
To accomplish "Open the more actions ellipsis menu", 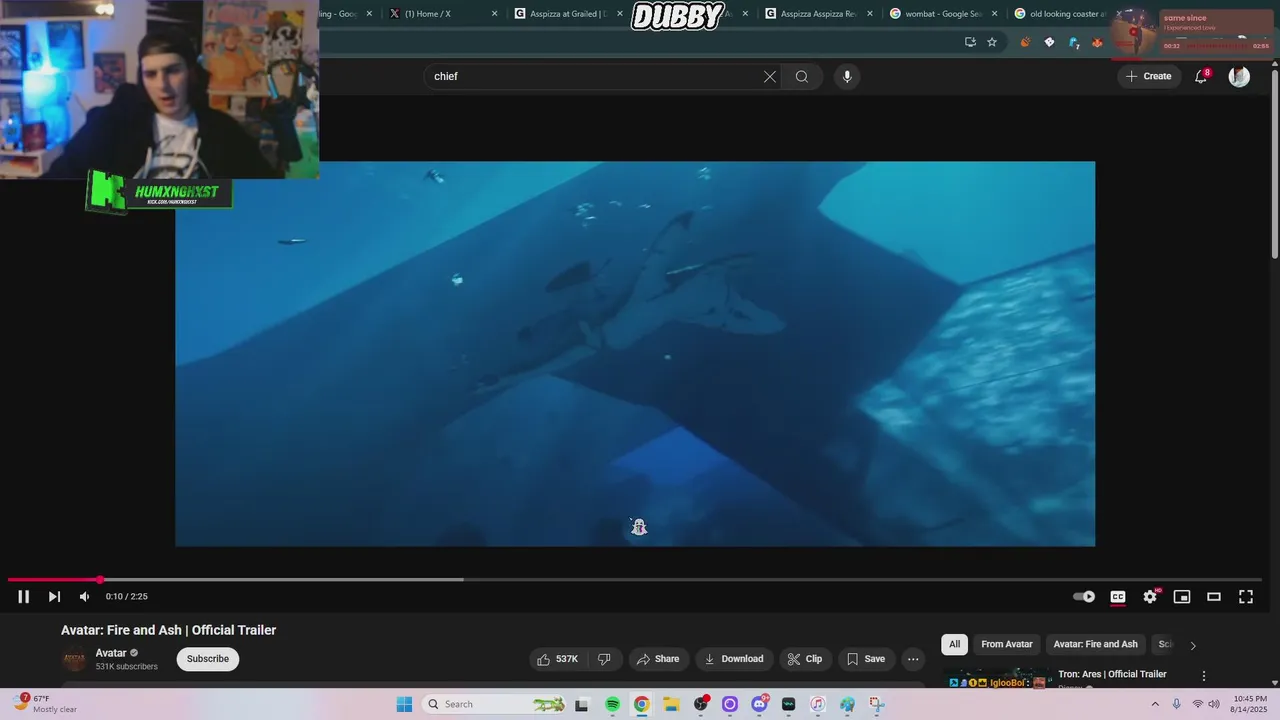I will 913,659.
